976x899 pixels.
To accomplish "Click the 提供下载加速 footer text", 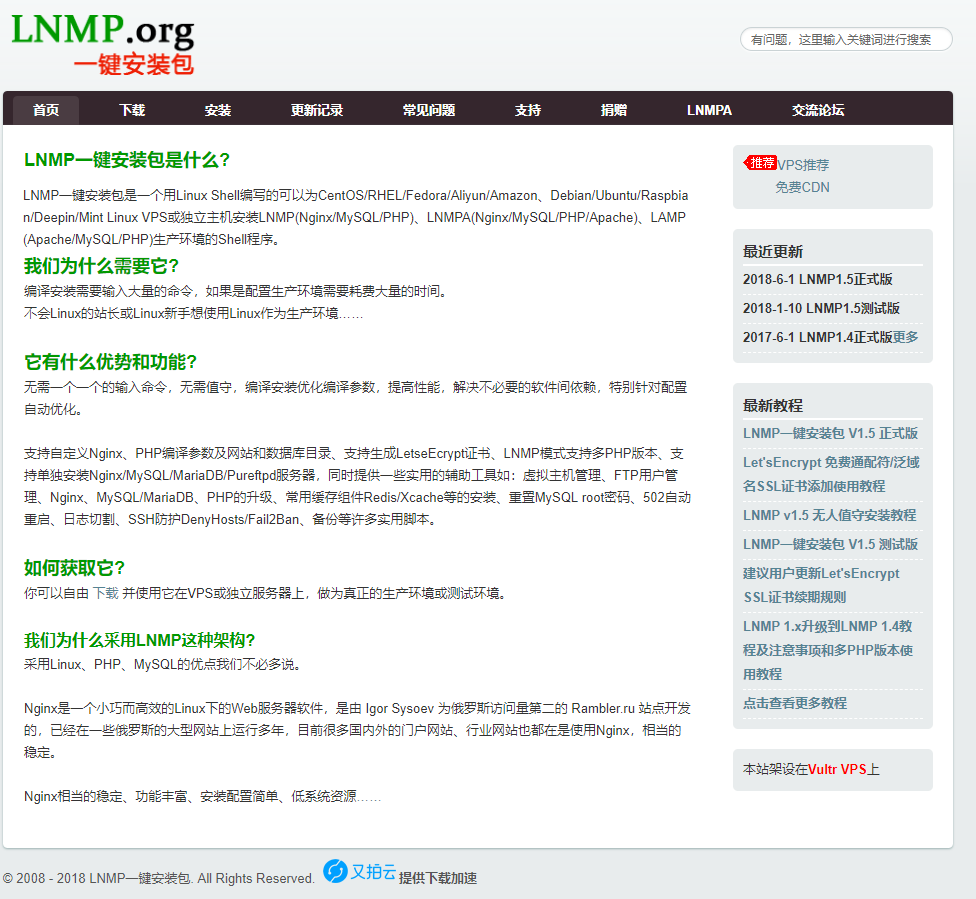I will click(x=438, y=878).
